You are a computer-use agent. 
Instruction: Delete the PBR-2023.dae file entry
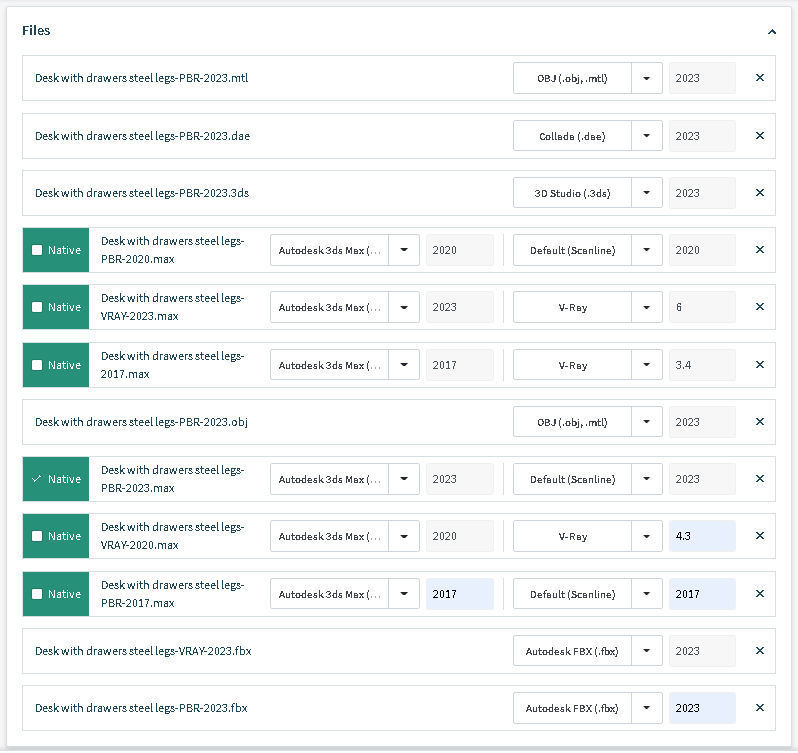coord(760,136)
